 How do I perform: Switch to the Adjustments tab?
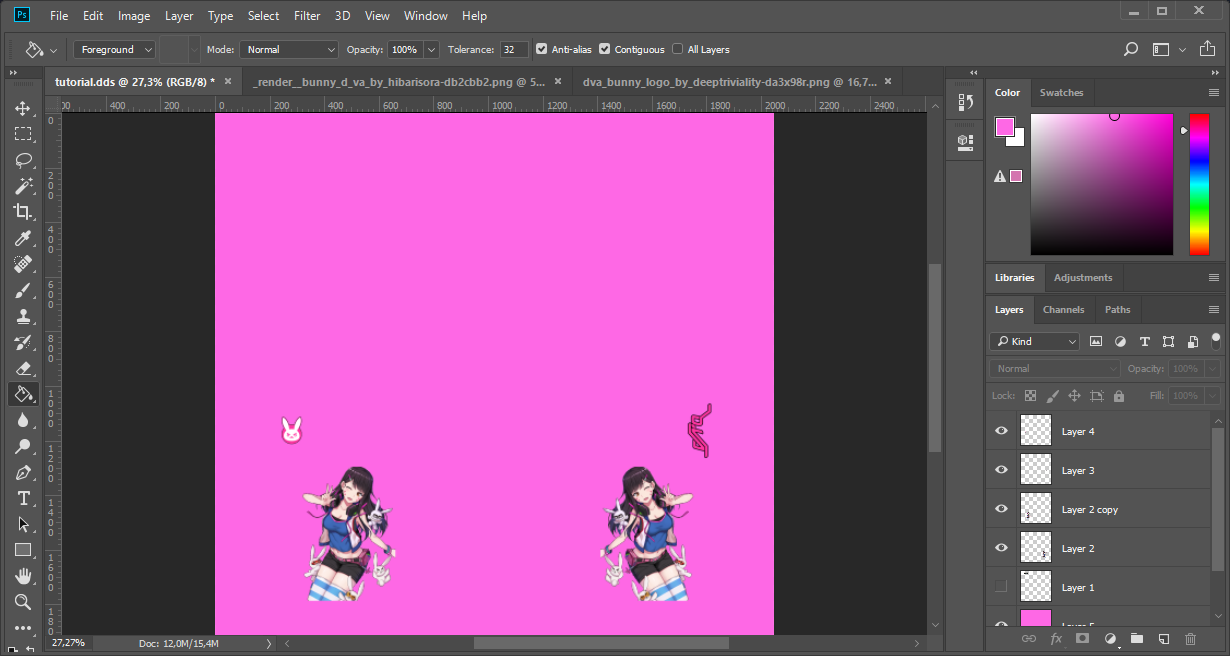1083,278
